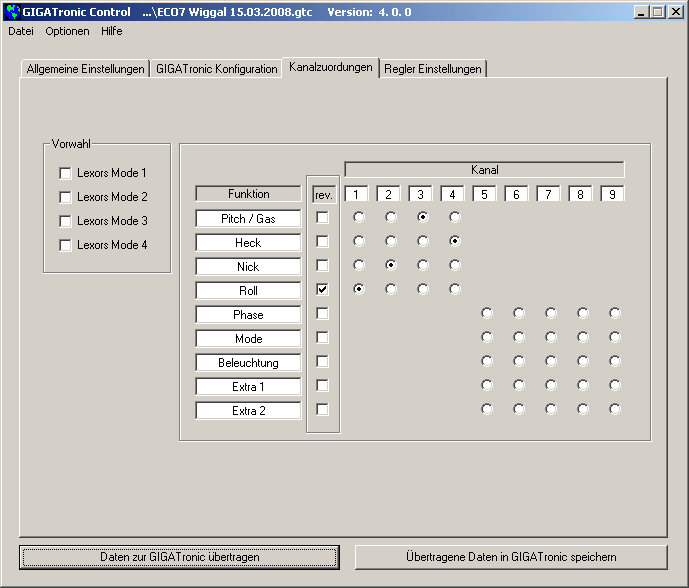The height and width of the screenshot is (588, 689).
Task: Enable Lexors Mode 1 checkbox
Action: tap(65, 173)
